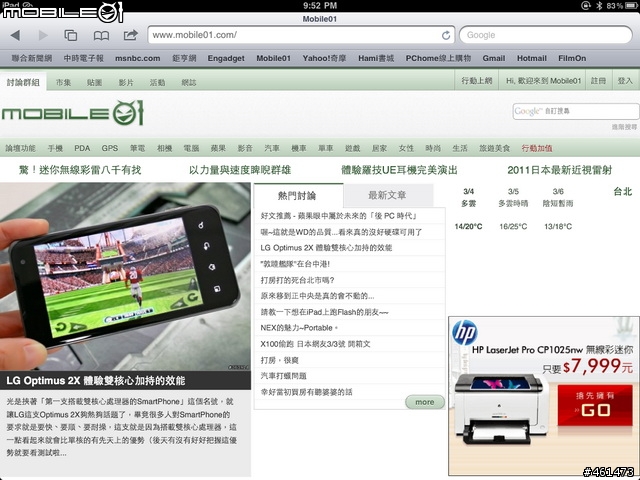The height and width of the screenshot is (480, 640).
Task: Open the 論壇功能 menu
Action: pos(20,148)
